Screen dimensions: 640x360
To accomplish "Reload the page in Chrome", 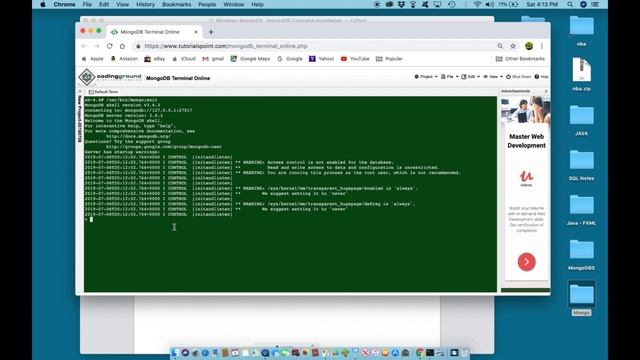I will pos(109,46).
